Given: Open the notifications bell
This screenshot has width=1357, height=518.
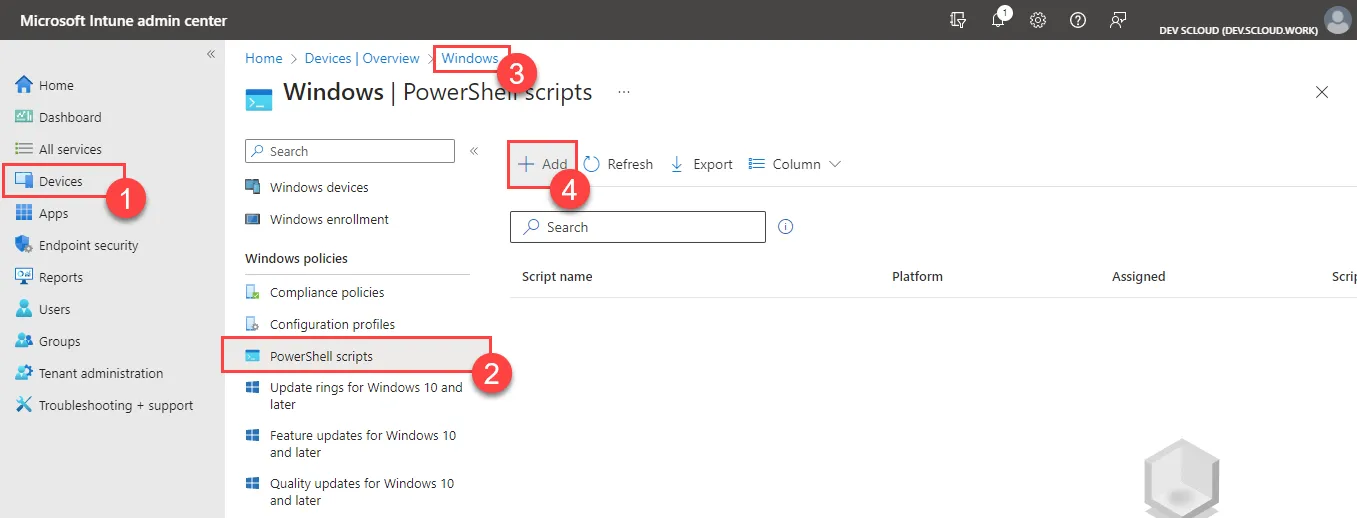Looking at the screenshot, I should 998,20.
